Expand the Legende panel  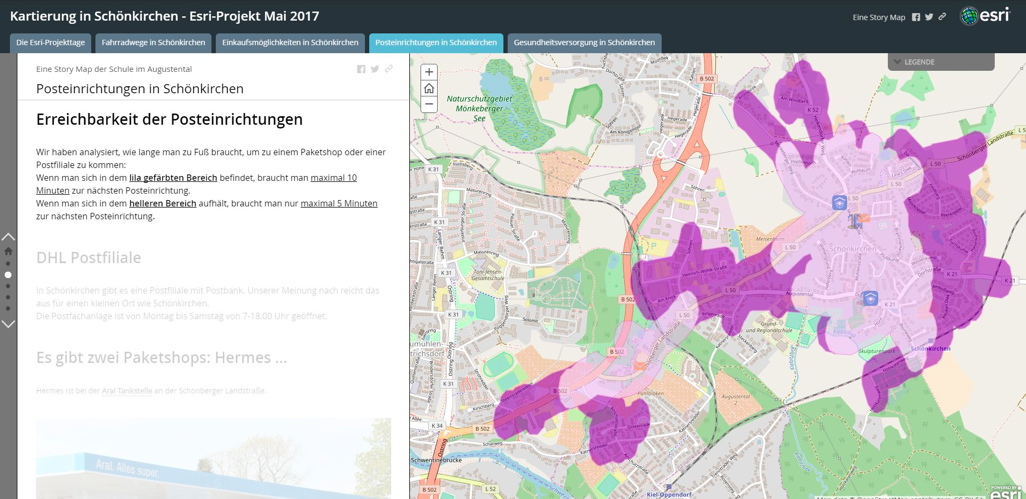click(940, 62)
